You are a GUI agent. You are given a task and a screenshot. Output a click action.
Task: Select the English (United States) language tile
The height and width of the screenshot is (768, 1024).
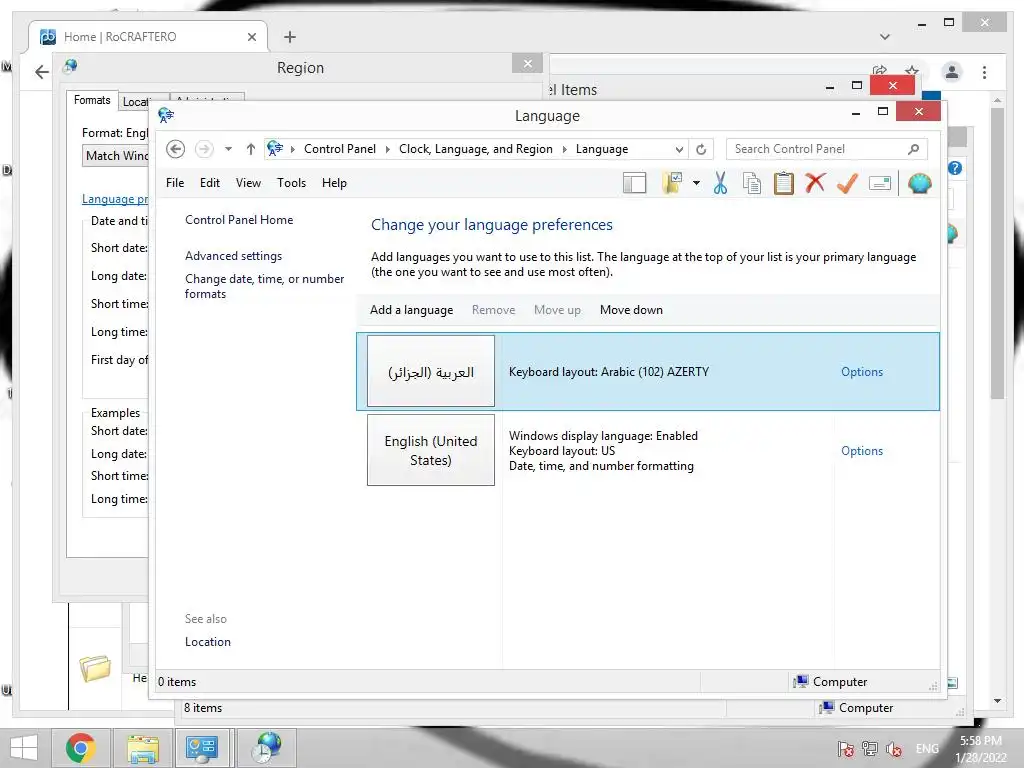click(x=431, y=450)
